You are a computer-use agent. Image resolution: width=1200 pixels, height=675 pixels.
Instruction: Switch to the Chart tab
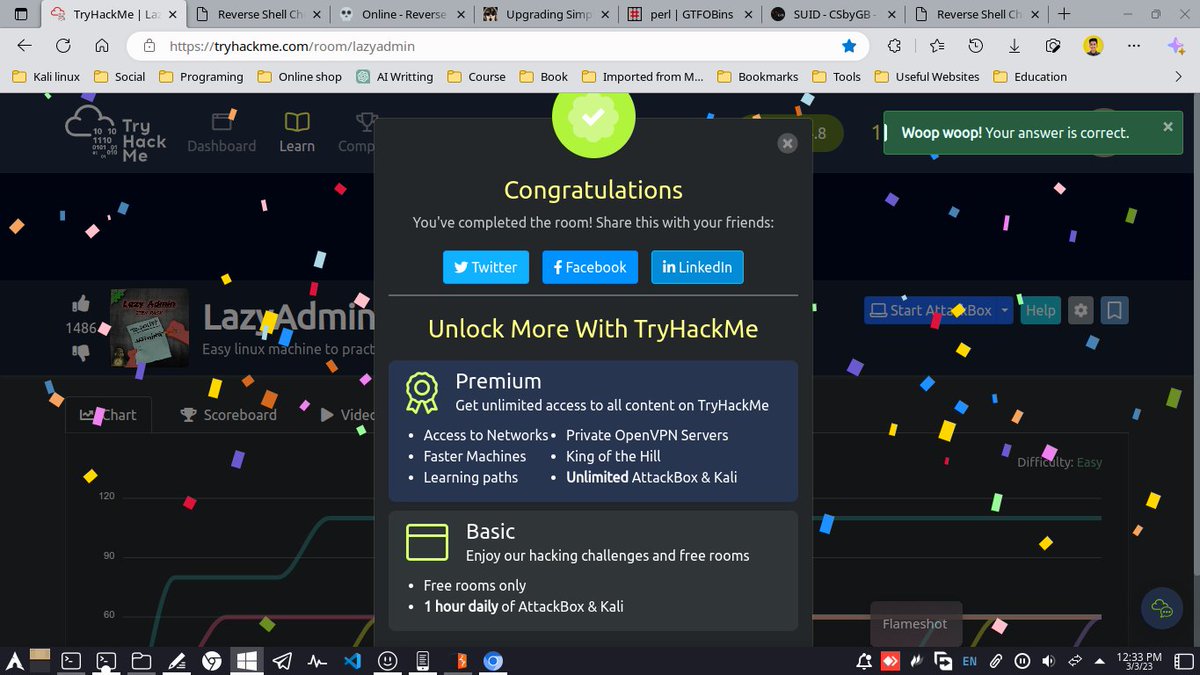[108, 414]
